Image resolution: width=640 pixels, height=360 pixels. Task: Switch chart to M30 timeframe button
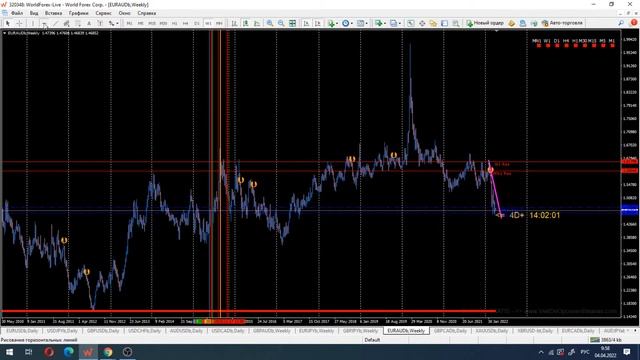pyautogui.click(x=163, y=23)
